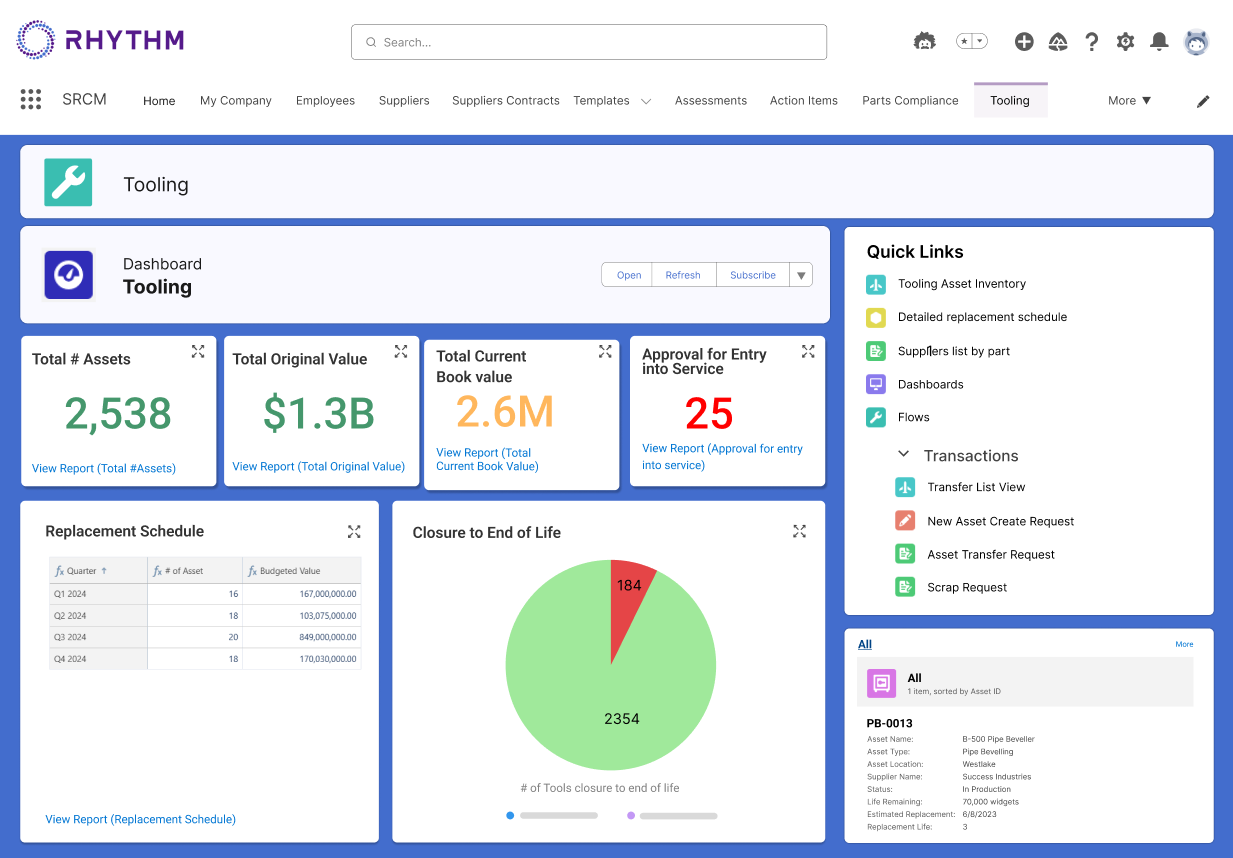This screenshot has height=858, width=1233.
Task: Expand the Closure to End of Life chart
Action: click(799, 531)
